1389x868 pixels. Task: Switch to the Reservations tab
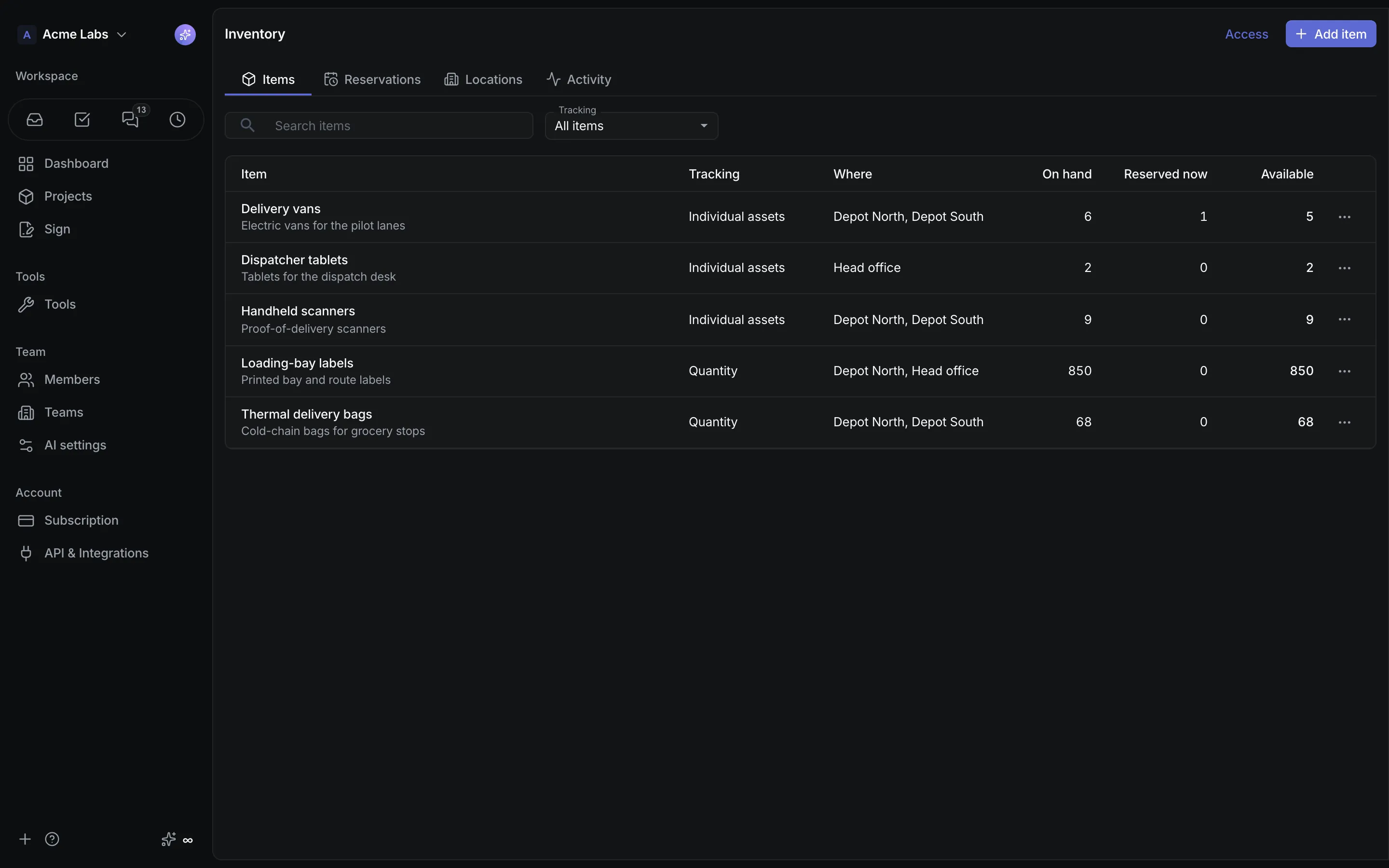tap(372, 79)
